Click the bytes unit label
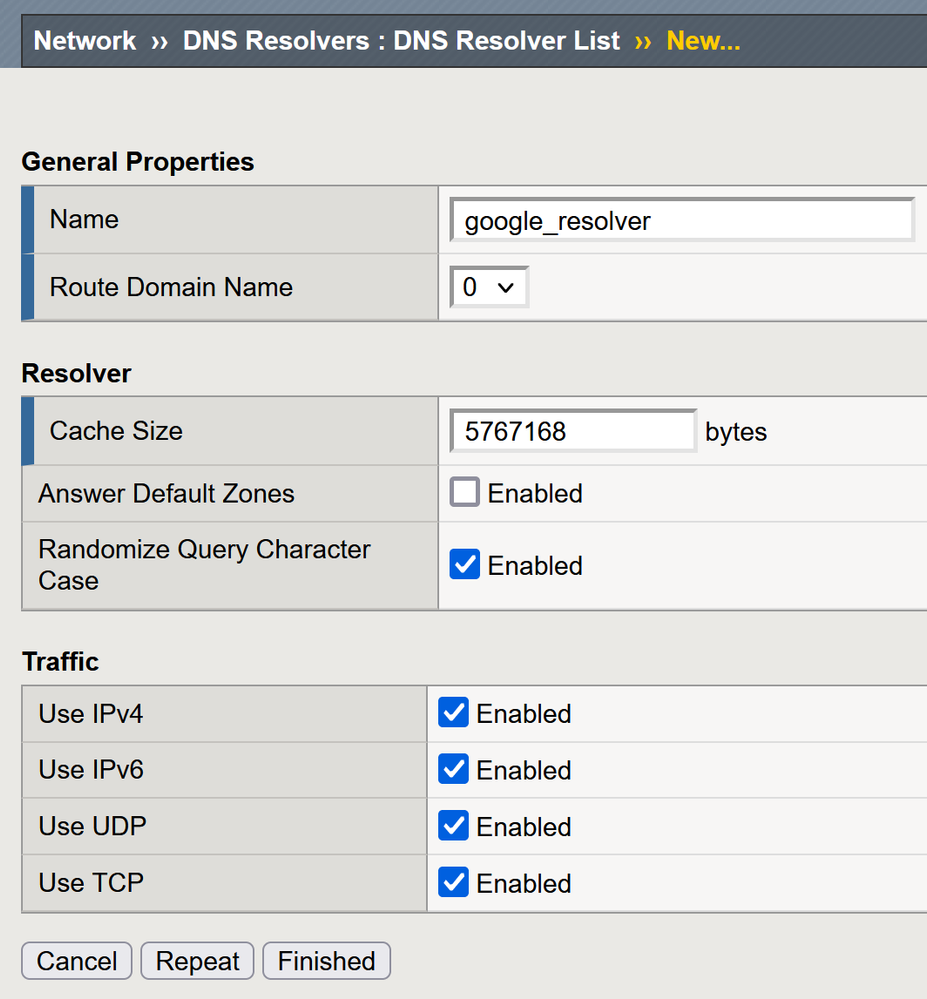927x999 pixels. click(x=736, y=432)
